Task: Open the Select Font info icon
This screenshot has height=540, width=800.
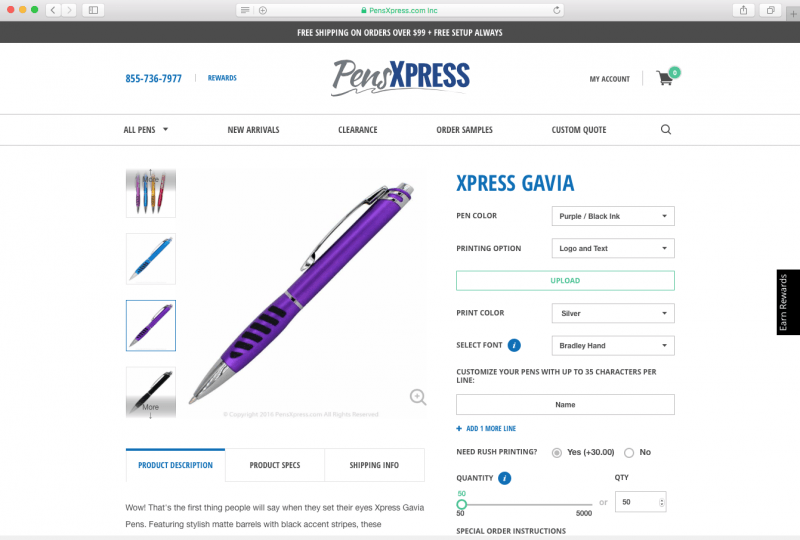Action: [x=514, y=346]
